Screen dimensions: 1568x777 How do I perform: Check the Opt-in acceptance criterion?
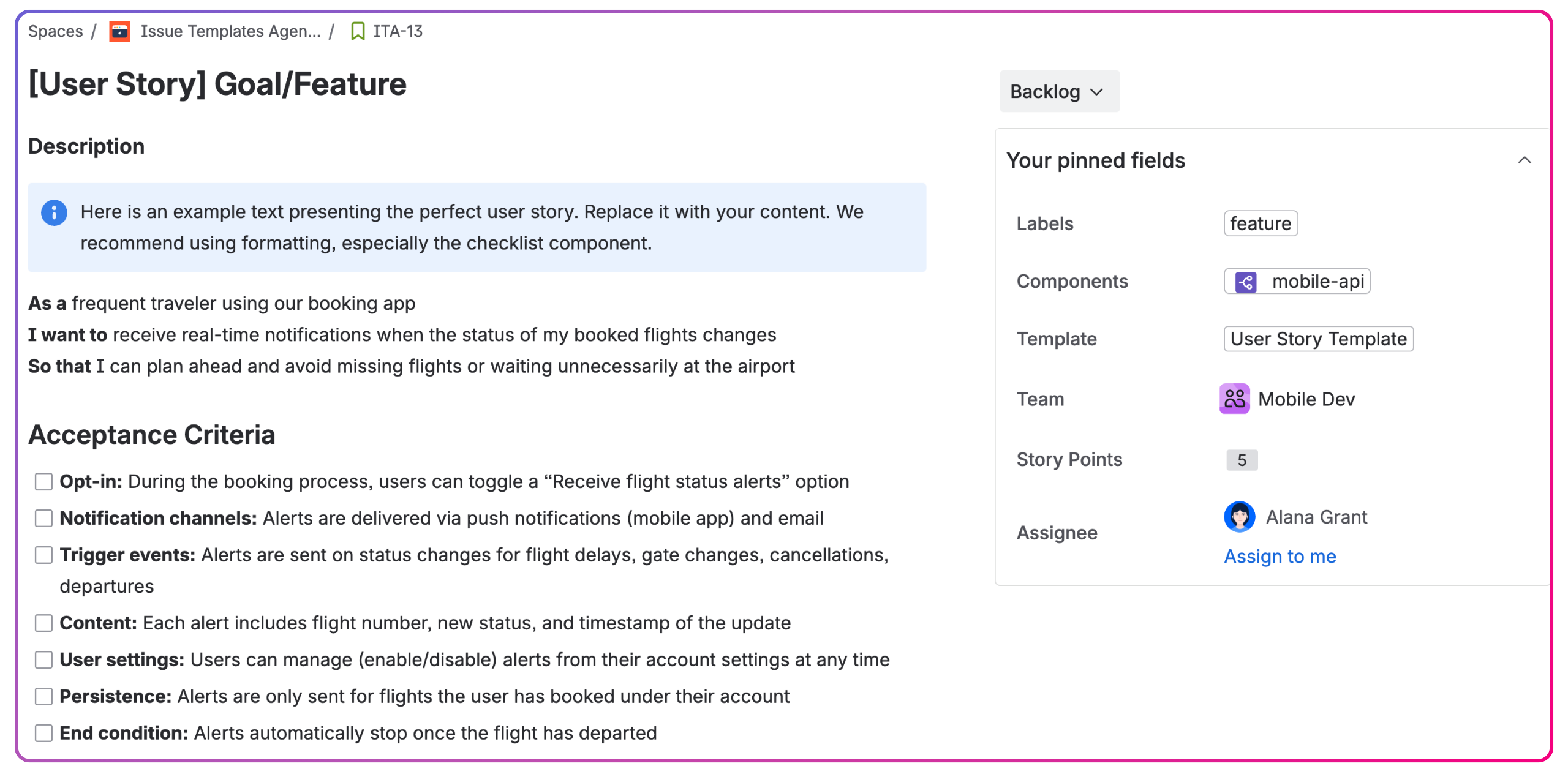[x=43, y=482]
